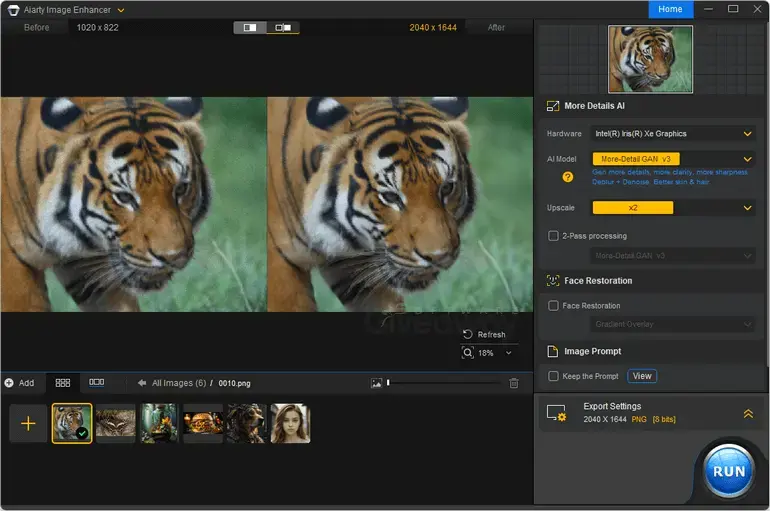Screen dimensions: 770x511
Task: Switch to the Home tab
Action: coord(670,9)
